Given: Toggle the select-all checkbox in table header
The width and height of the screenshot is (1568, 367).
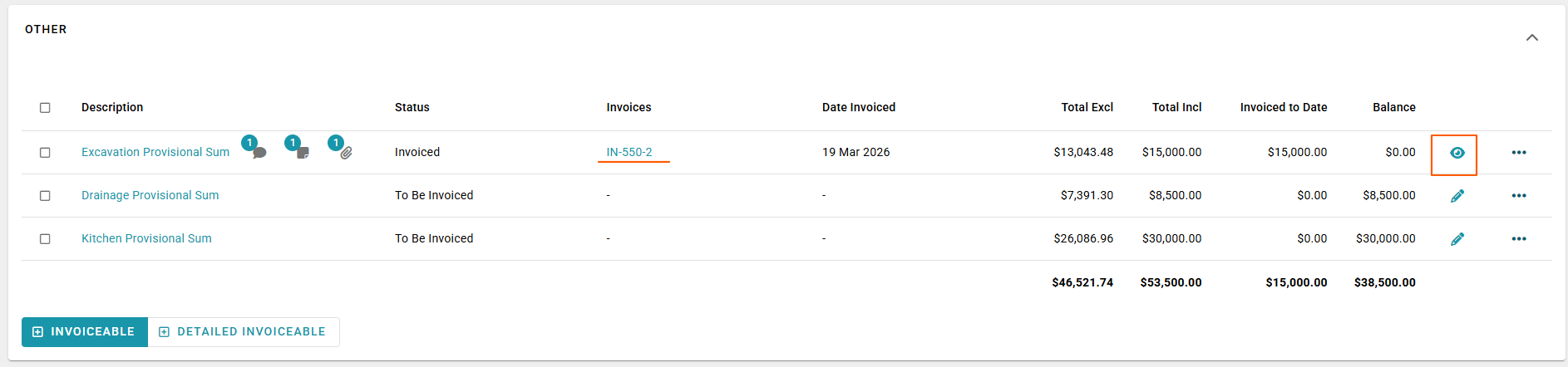Looking at the screenshot, I should click(x=45, y=108).
